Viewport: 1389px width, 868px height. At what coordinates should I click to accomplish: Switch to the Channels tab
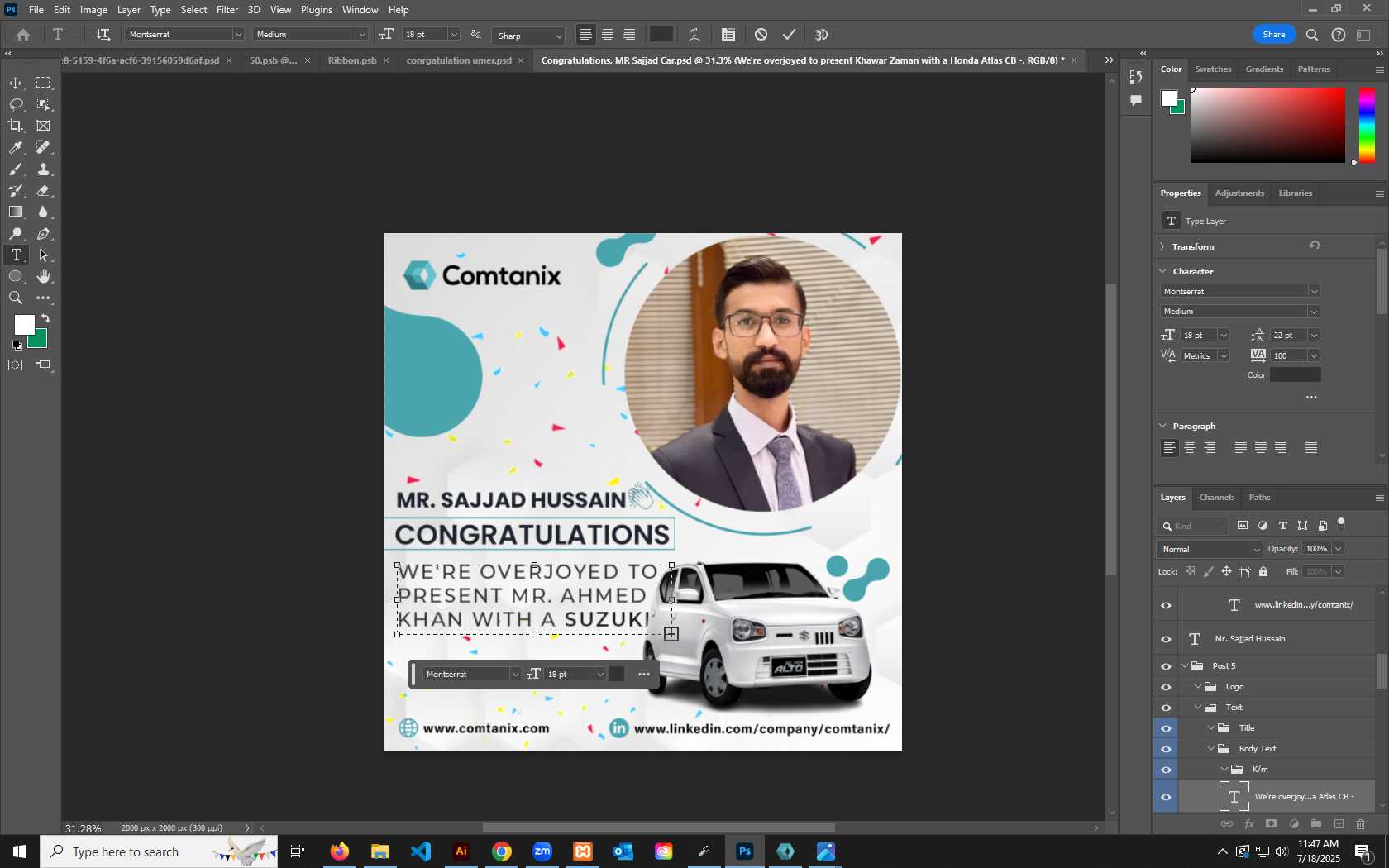click(1216, 498)
